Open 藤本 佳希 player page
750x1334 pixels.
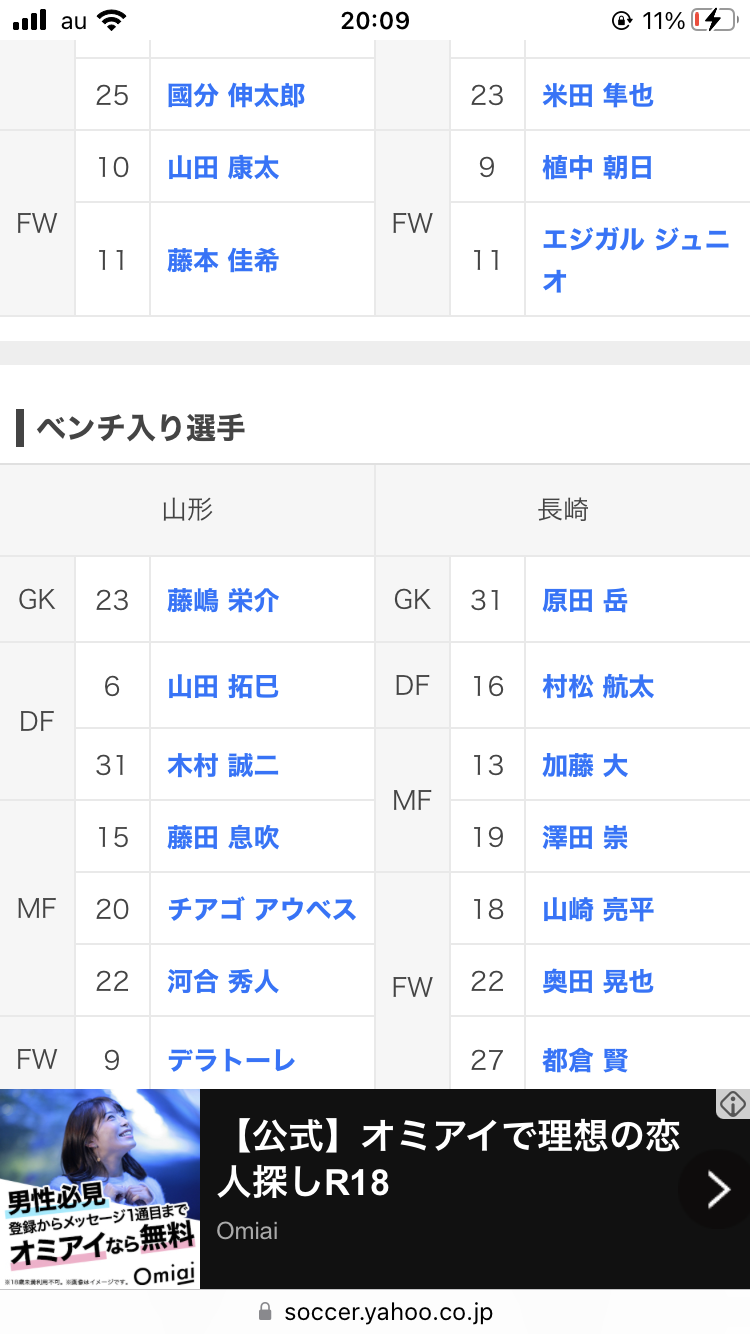point(223,260)
